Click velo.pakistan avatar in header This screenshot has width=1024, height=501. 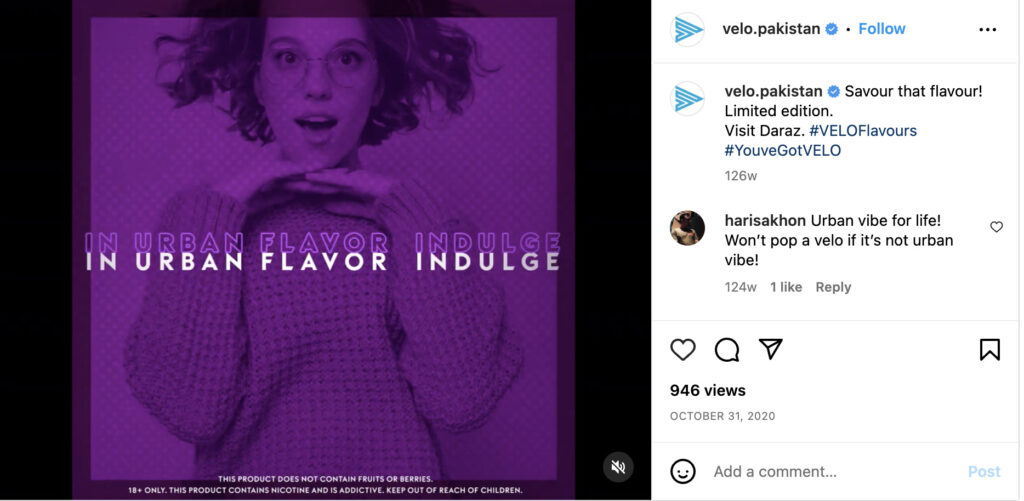[688, 29]
